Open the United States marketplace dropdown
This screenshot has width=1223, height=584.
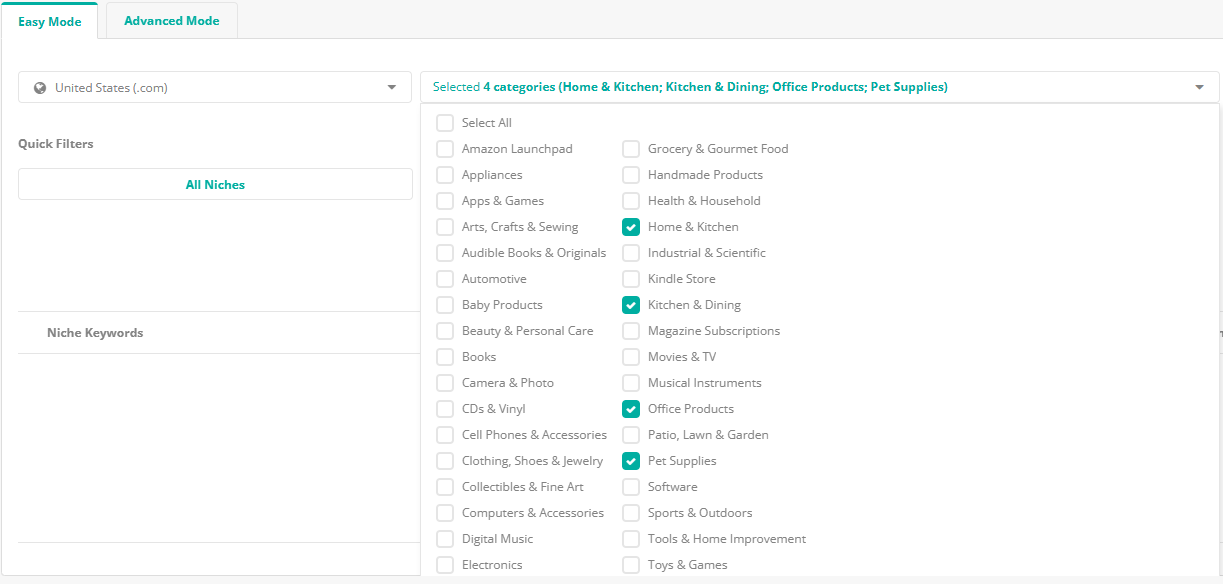(x=215, y=87)
